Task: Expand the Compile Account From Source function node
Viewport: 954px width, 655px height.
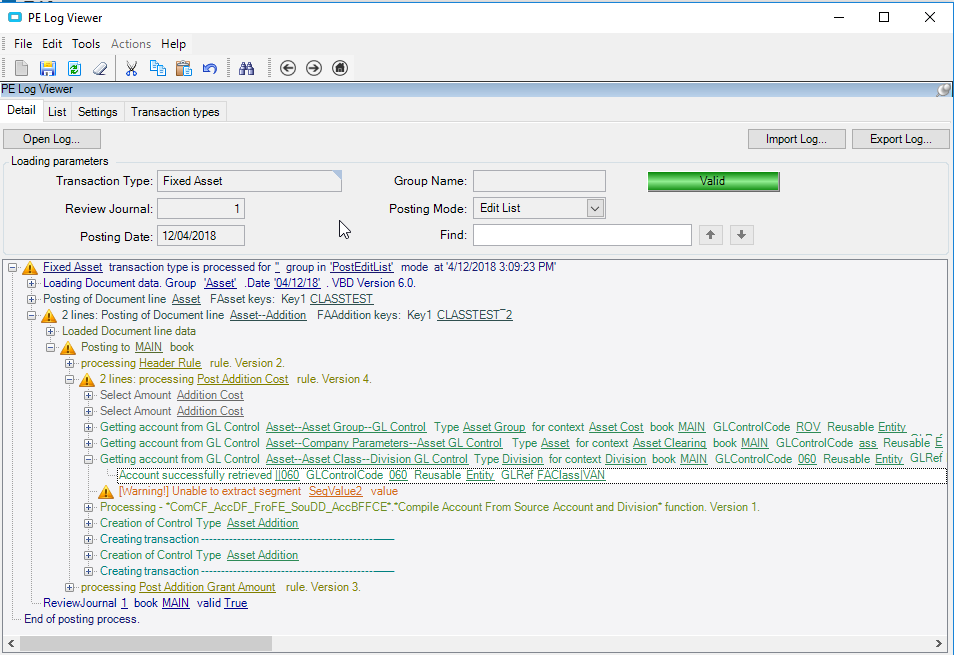Action: 88,507
